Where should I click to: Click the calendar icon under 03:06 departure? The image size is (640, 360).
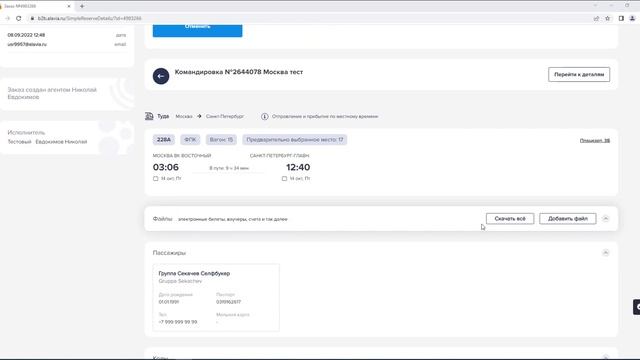[156, 178]
